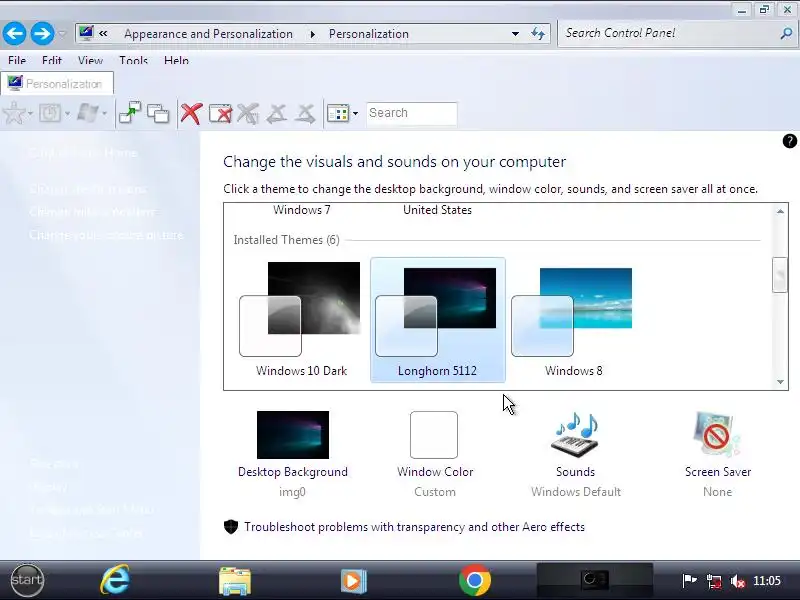This screenshot has width=800, height=600.
Task: Open Troubleshoot problems with transparency link
Action: point(414,527)
